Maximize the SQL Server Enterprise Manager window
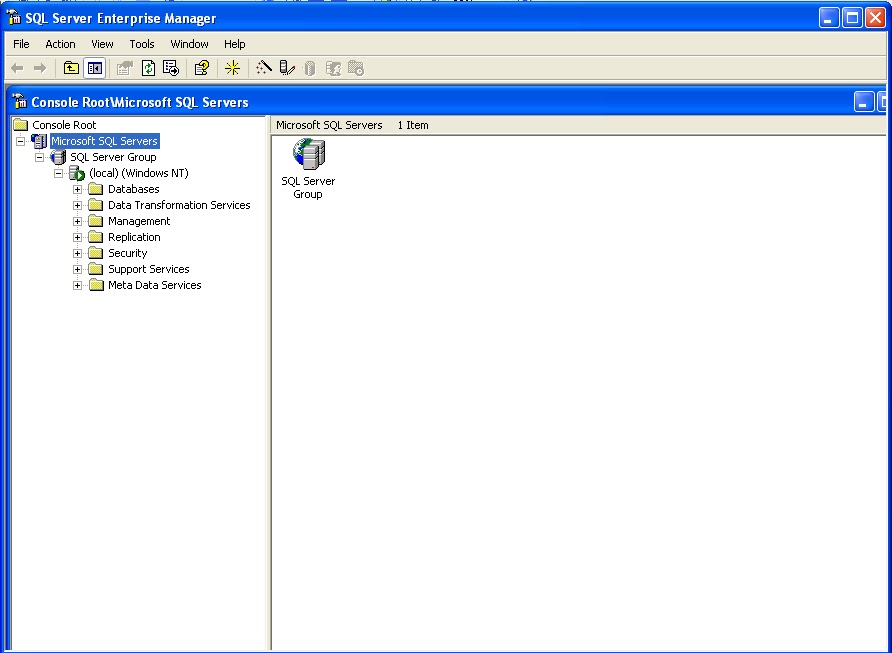Image resolution: width=892 pixels, height=653 pixels. coord(852,18)
